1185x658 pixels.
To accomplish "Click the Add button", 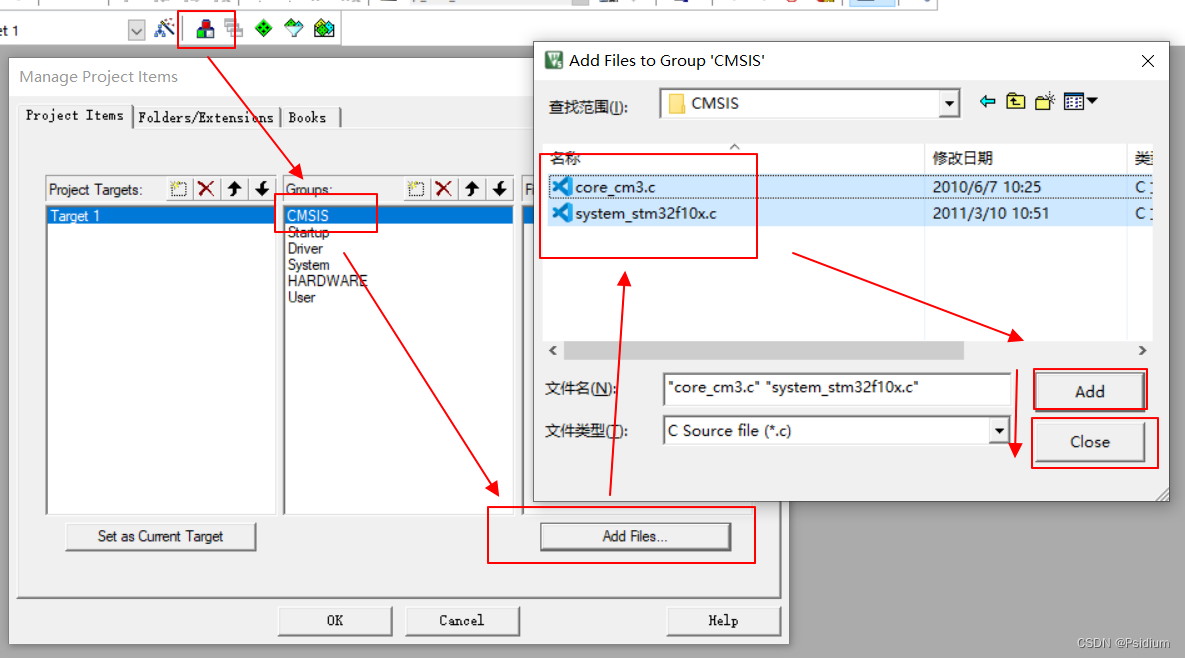I will [1089, 391].
